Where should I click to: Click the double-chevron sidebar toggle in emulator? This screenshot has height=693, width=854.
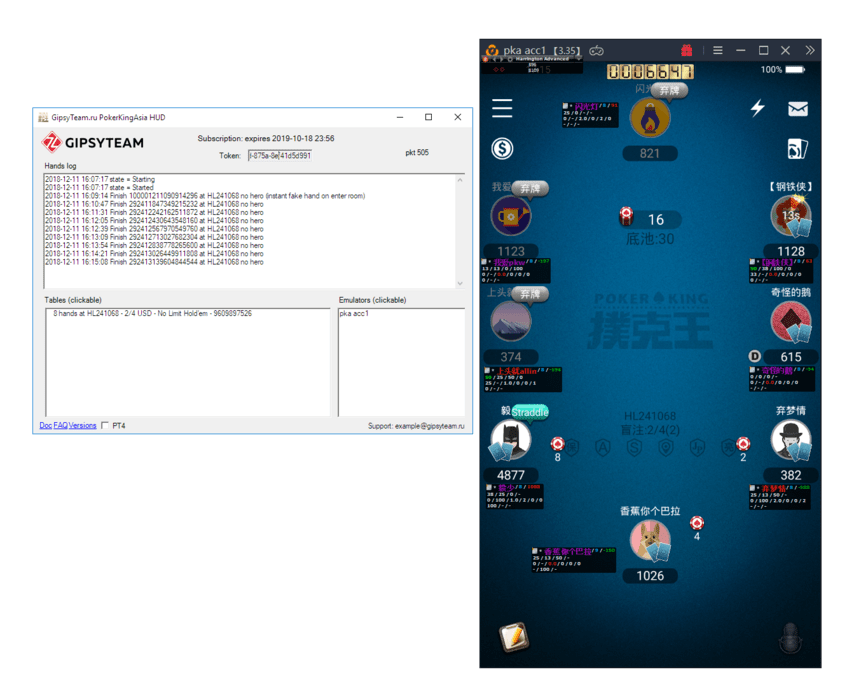click(810, 50)
